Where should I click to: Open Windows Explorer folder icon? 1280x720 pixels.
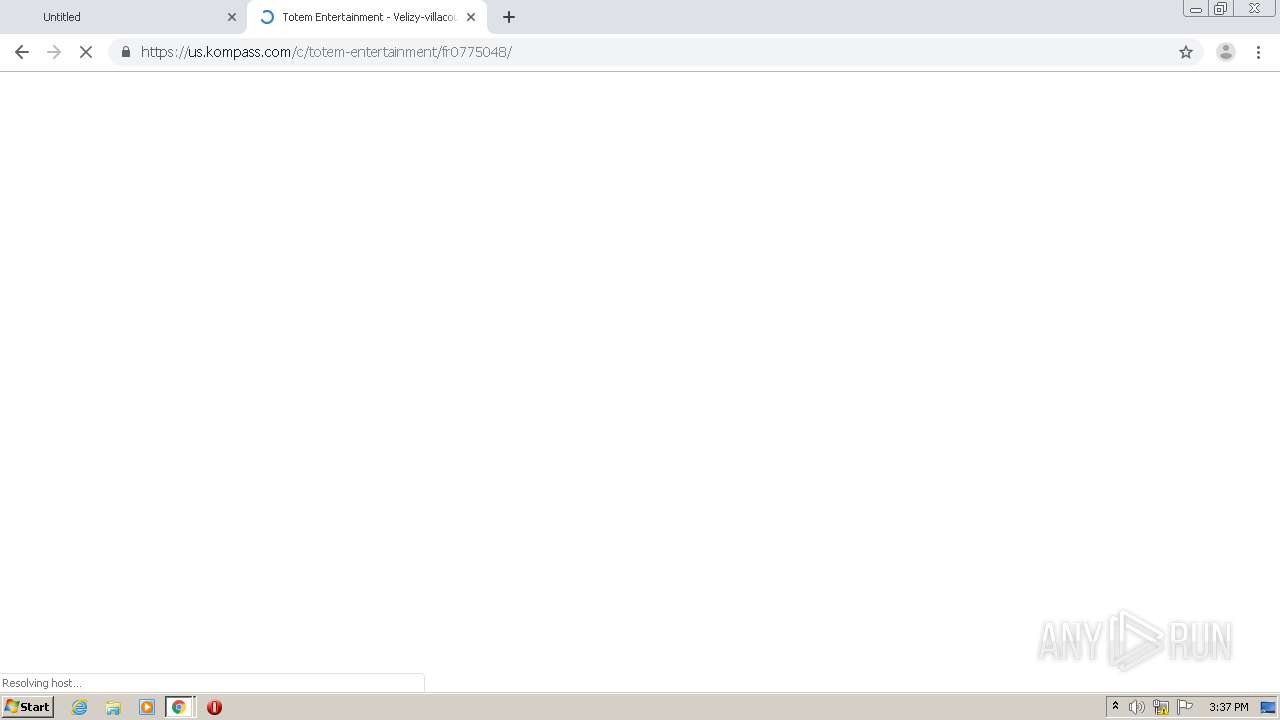pyautogui.click(x=113, y=707)
